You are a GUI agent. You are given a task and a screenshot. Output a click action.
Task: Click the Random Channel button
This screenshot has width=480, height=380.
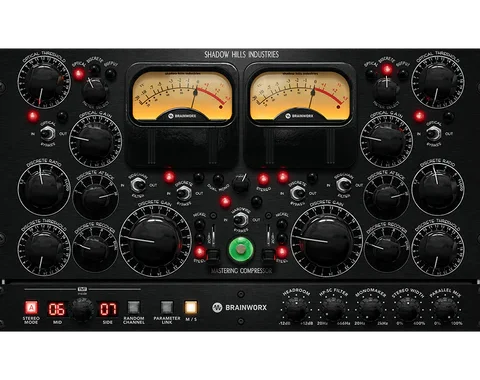134,307
